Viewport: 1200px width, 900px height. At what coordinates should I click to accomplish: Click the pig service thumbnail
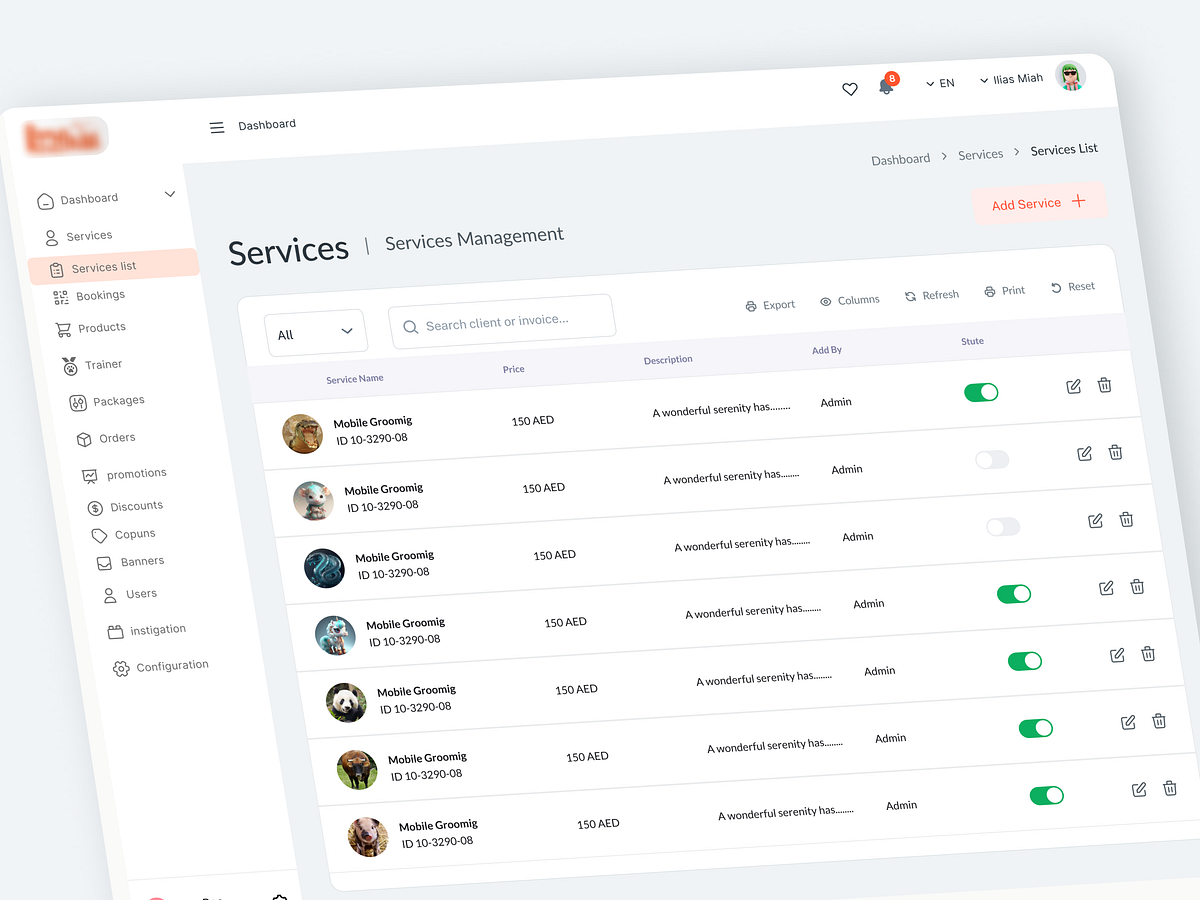[368, 836]
